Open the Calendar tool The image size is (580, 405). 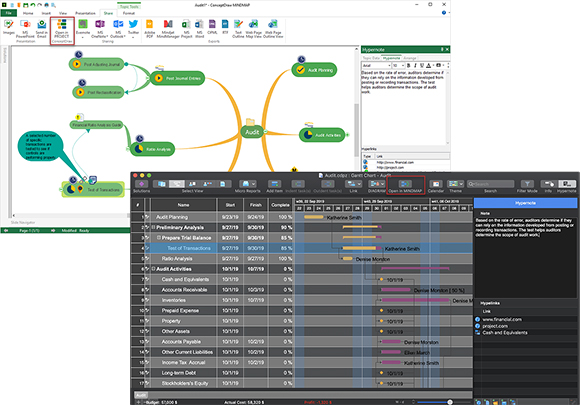tap(436, 186)
